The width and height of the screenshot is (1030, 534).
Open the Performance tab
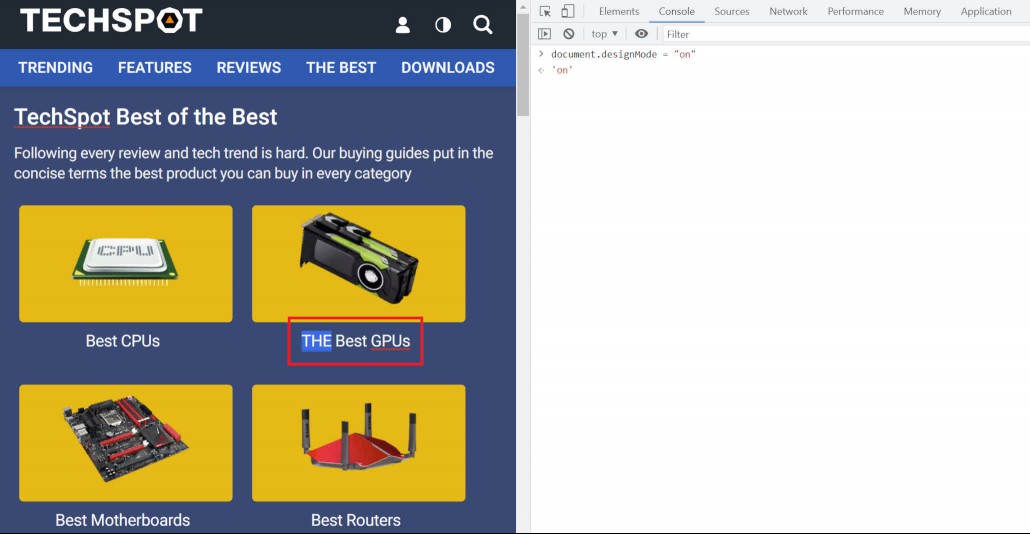[855, 11]
